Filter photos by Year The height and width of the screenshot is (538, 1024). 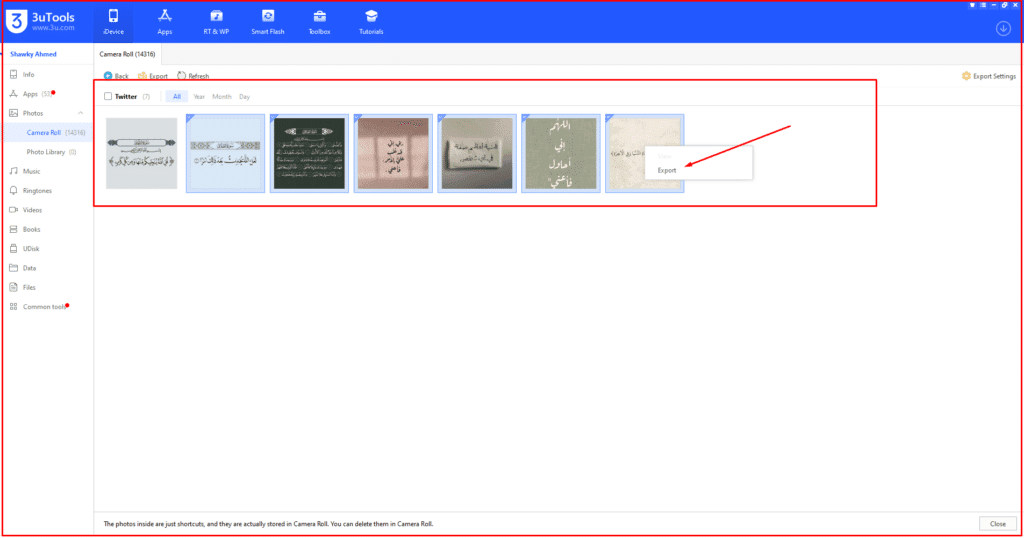(199, 97)
